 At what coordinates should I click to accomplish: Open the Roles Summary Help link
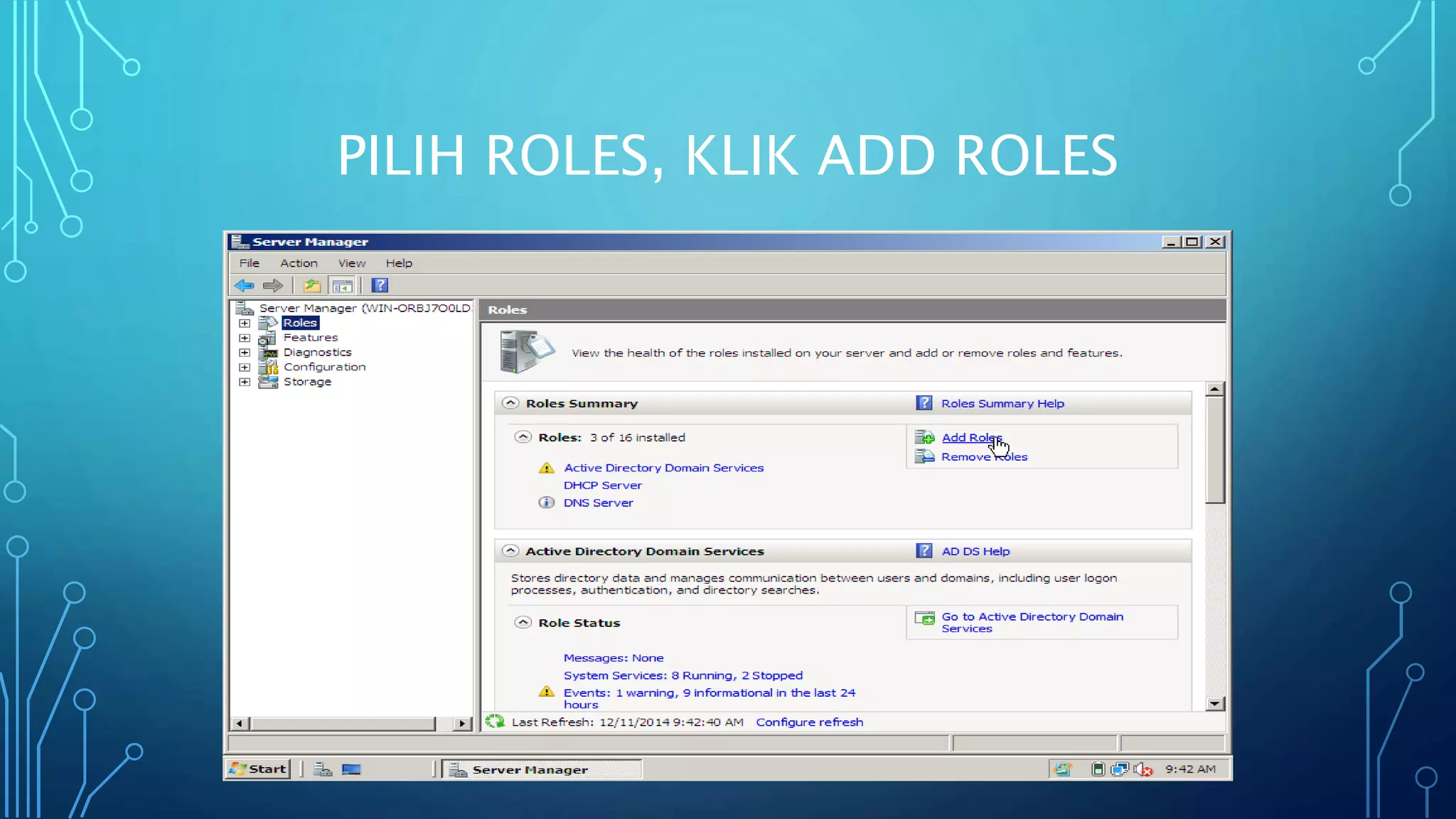coord(1003,404)
